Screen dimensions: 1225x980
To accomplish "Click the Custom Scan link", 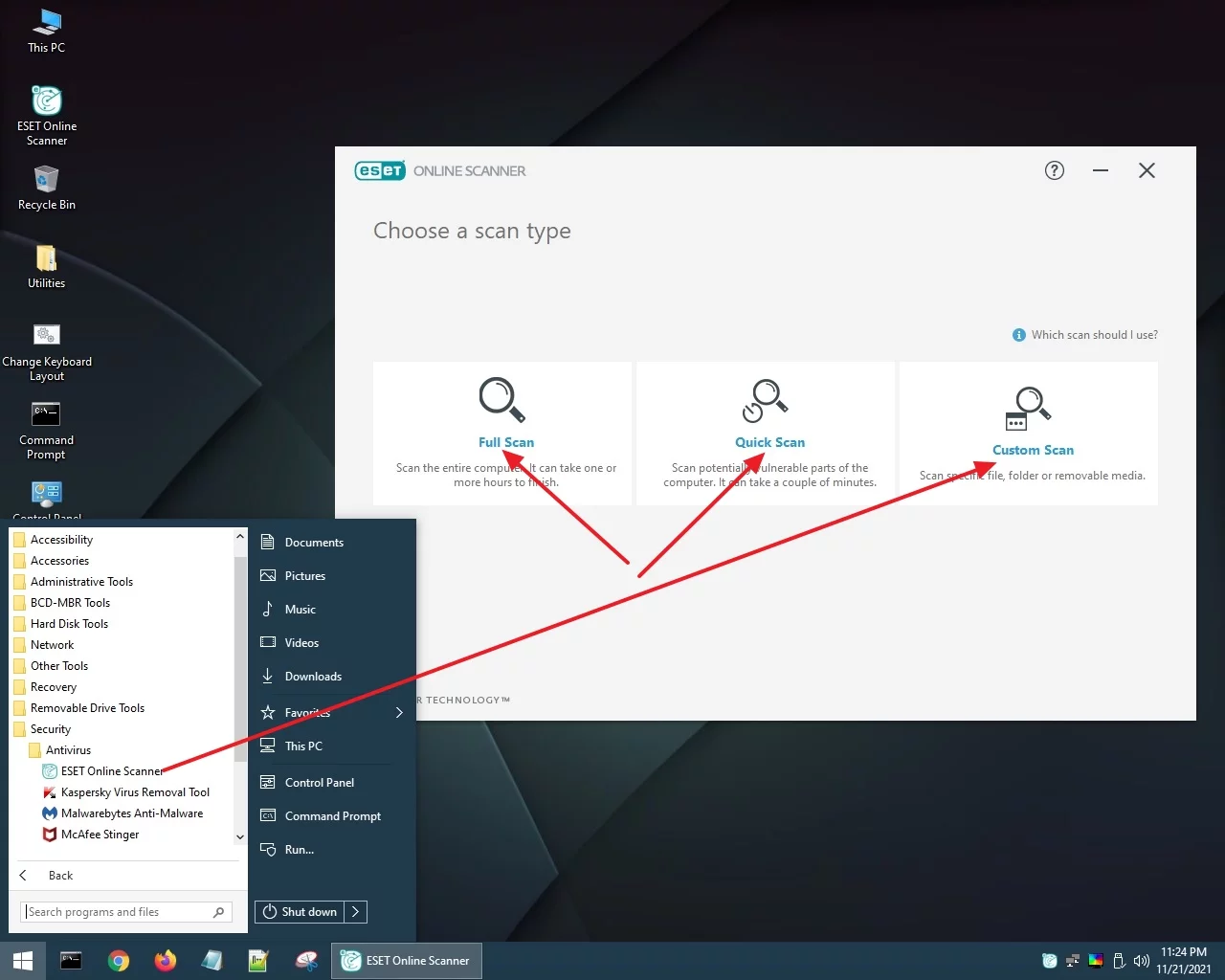I will [1033, 450].
